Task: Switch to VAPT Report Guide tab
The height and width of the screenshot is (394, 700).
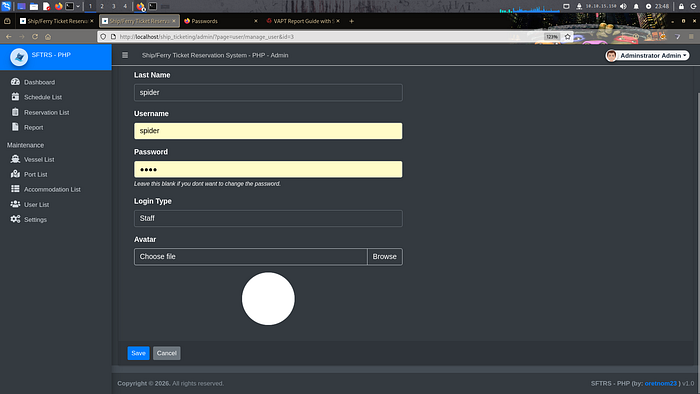Action: pos(302,21)
